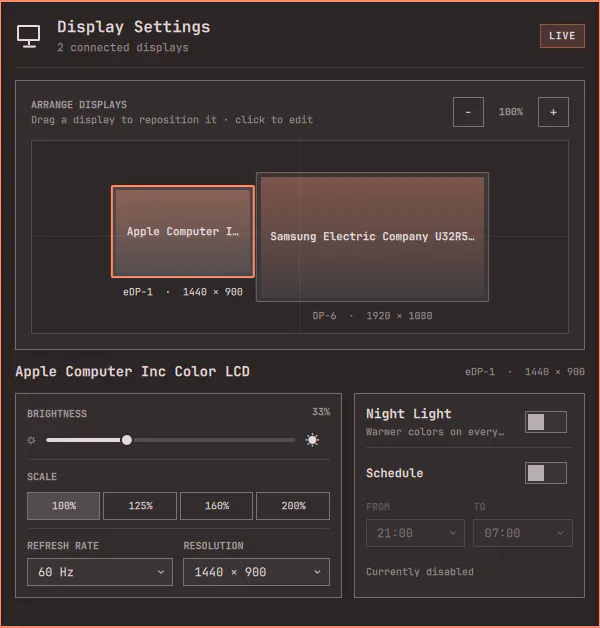Click the monitor icon beside Display Settings

(28, 36)
